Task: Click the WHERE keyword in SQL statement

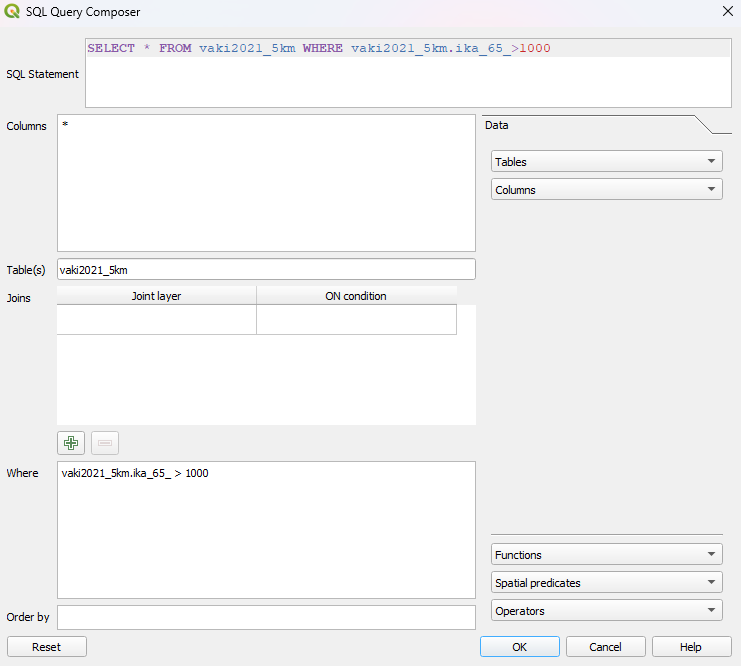Action: coord(323,48)
